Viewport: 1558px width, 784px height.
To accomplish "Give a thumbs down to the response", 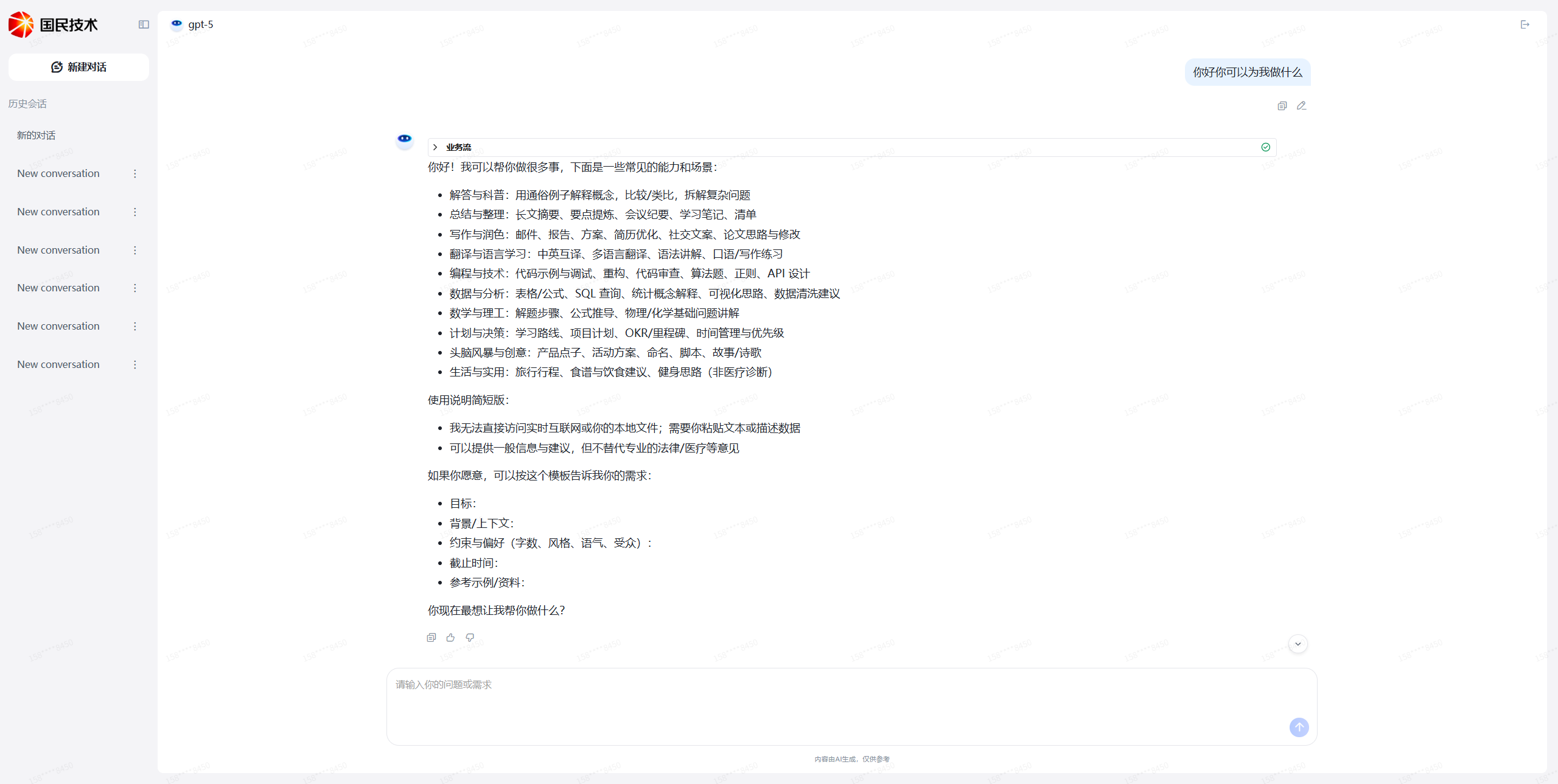I will [470, 637].
